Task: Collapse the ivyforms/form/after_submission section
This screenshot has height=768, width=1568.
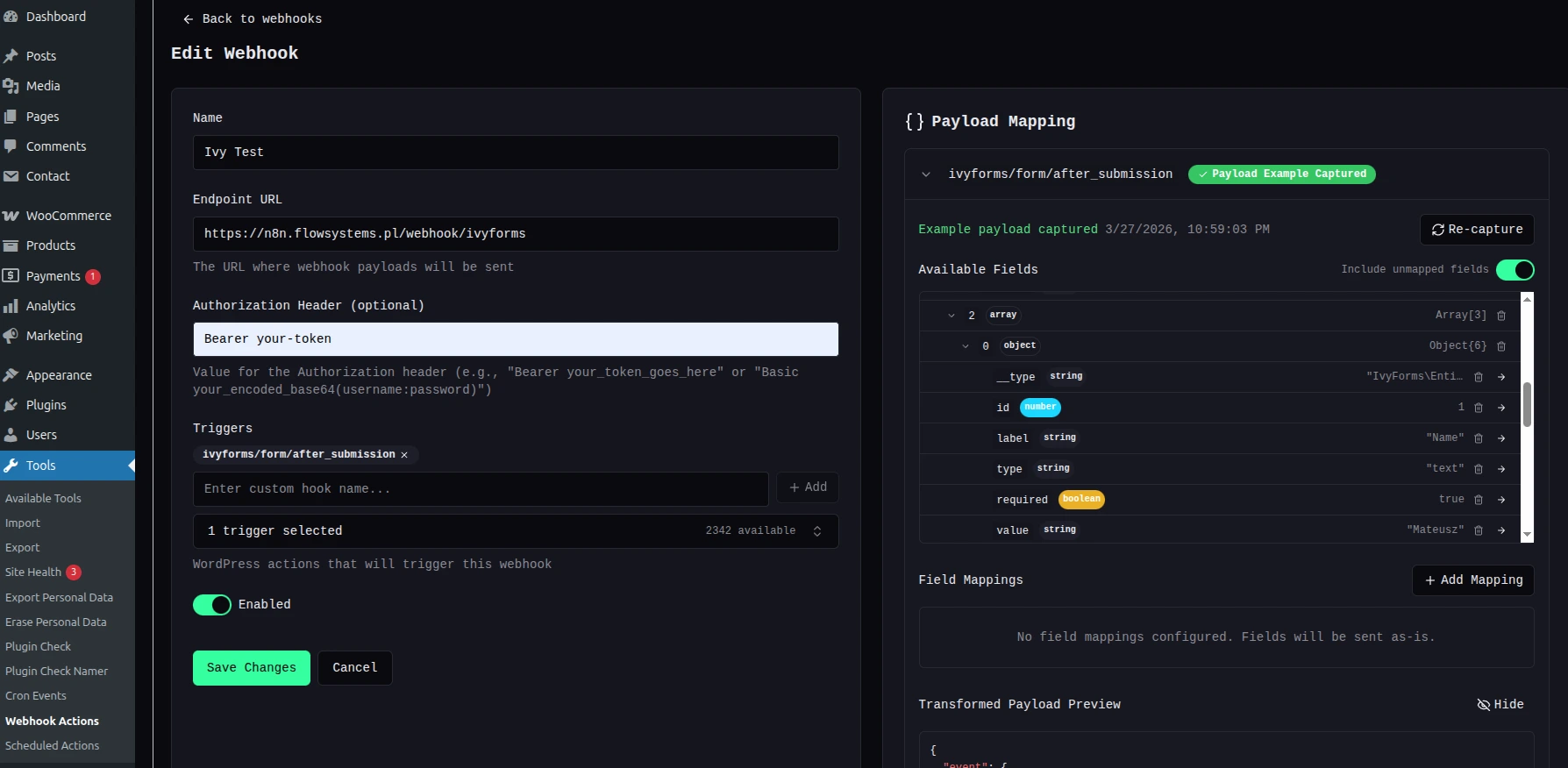Action: pyautogui.click(x=926, y=174)
